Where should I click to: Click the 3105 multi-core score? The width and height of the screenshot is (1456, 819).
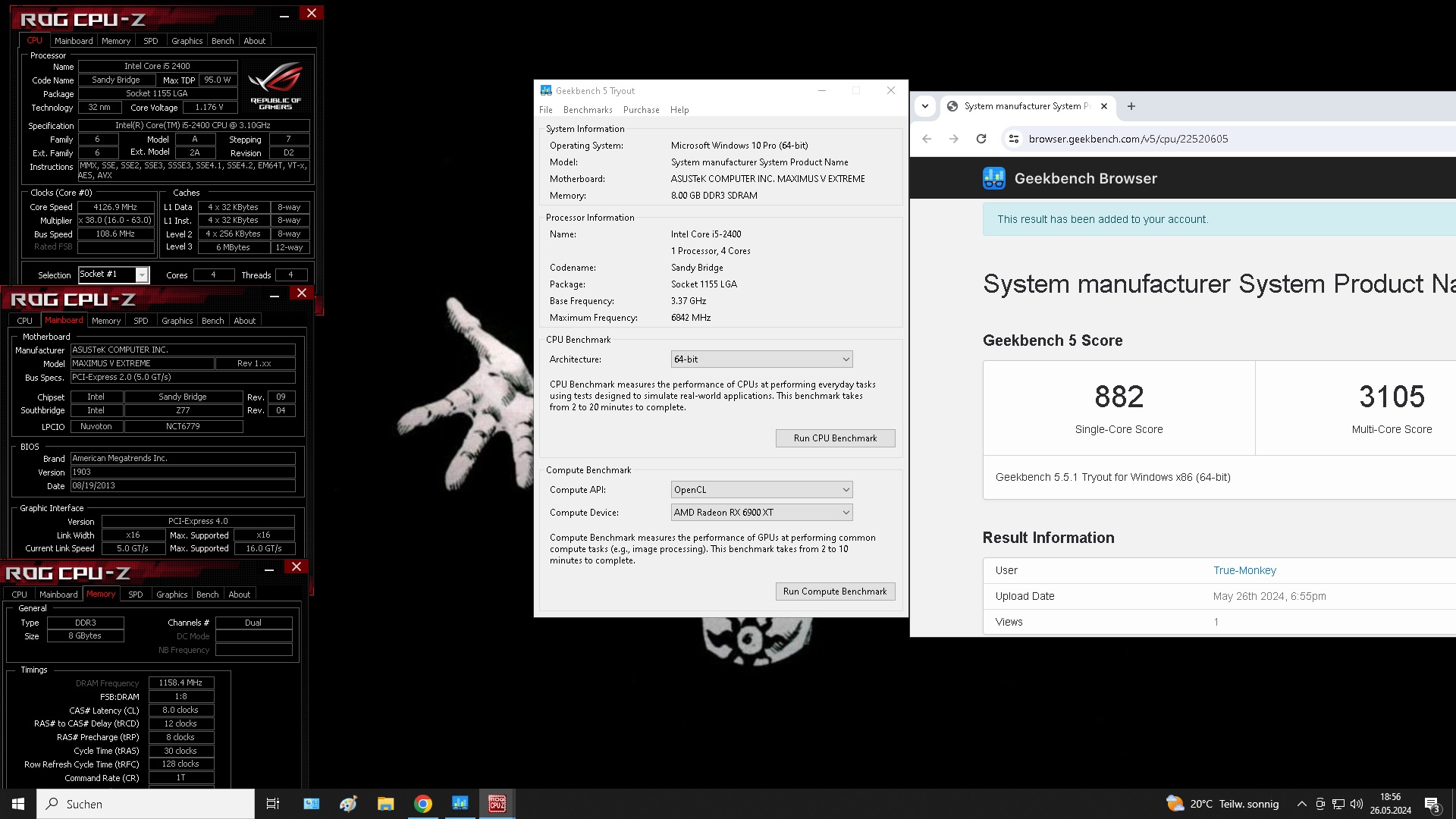pyautogui.click(x=1392, y=397)
